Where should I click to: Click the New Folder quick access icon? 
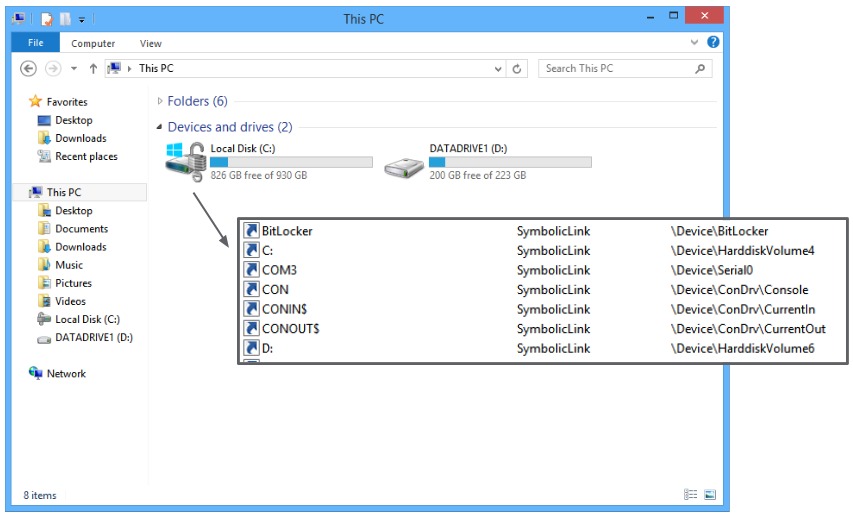click(65, 19)
